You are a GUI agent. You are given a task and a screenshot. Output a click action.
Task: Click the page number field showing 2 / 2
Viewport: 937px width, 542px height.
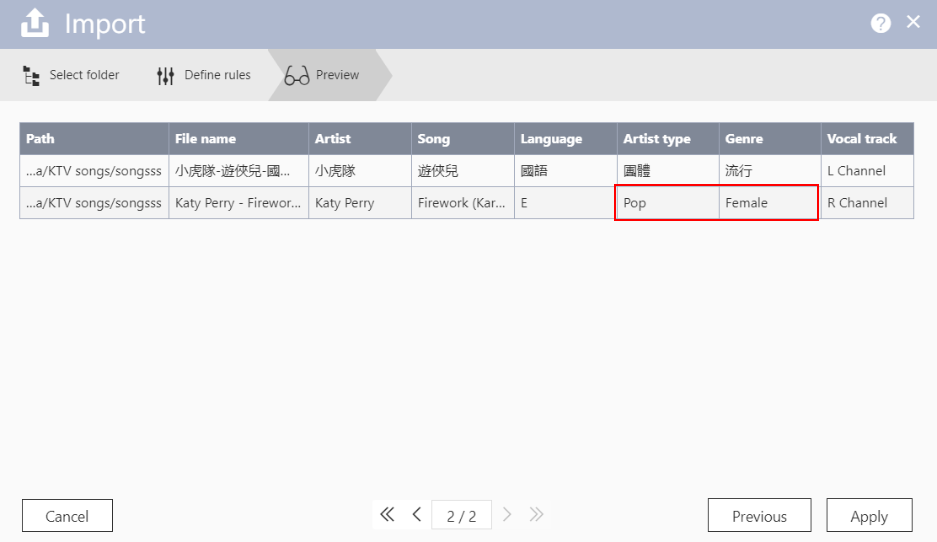(461, 516)
